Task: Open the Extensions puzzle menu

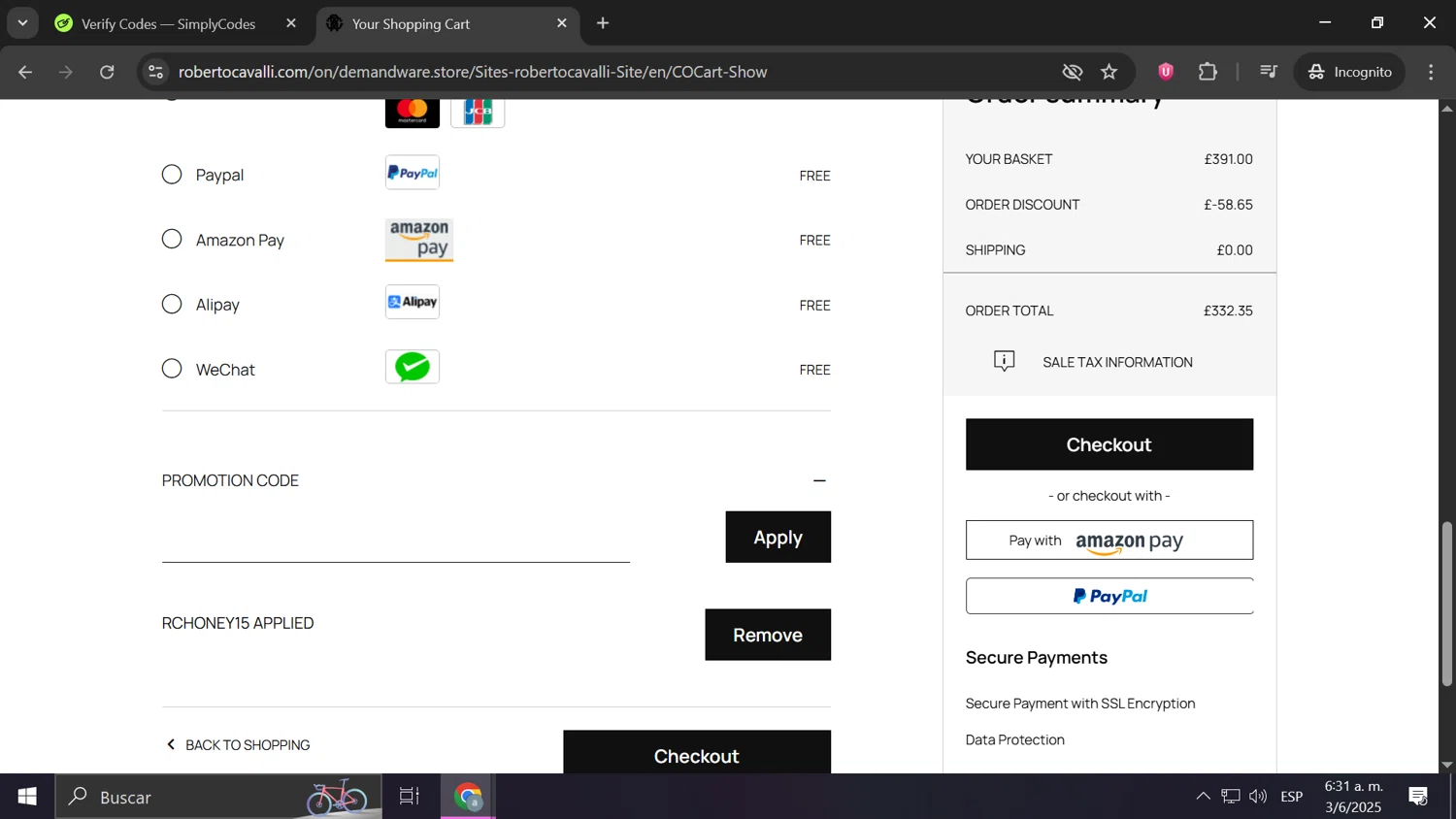Action: coord(1208,72)
